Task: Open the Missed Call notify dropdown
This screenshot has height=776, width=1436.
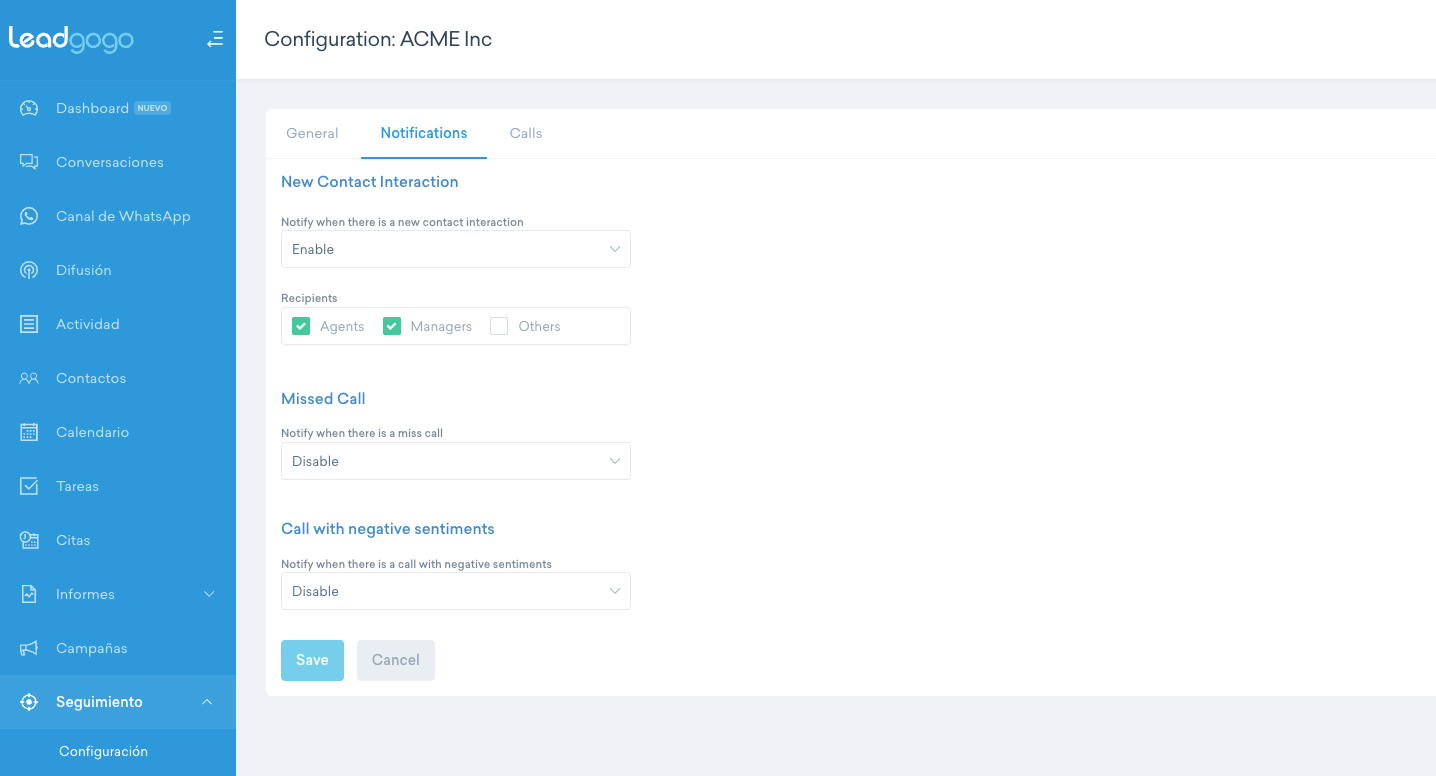Action: tap(455, 461)
